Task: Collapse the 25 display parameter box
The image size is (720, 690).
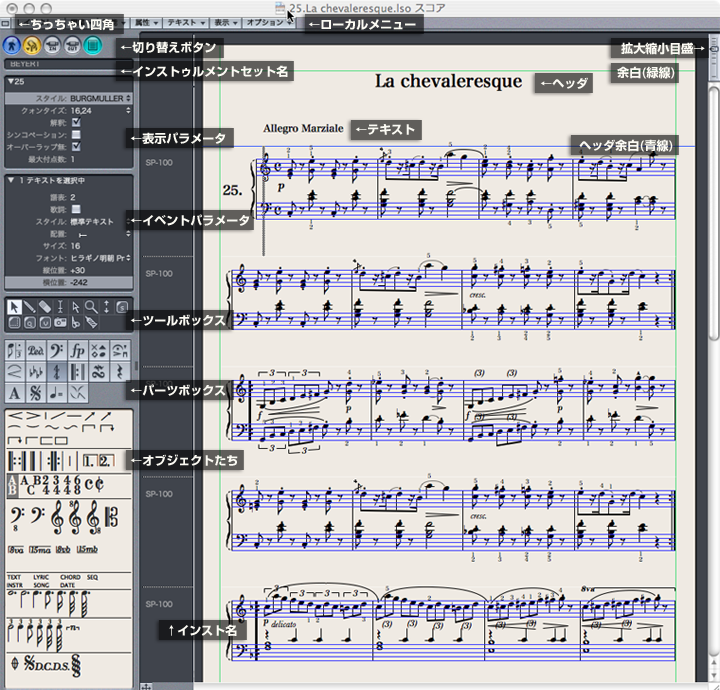Action: coord(11,81)
